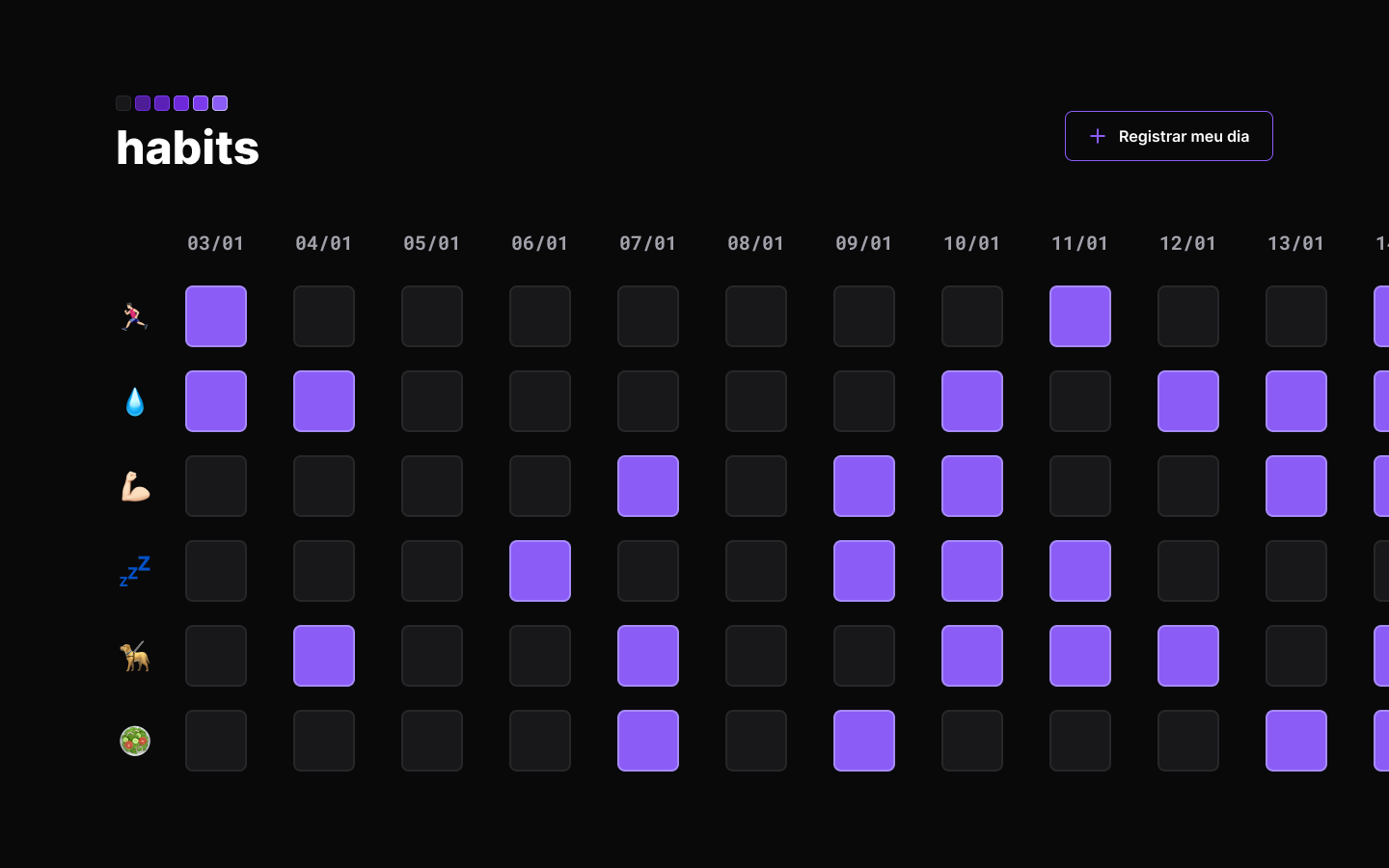Select the 03/01 date label
The height and width of the screenshot is (868, 1389).
coord(216,243)
